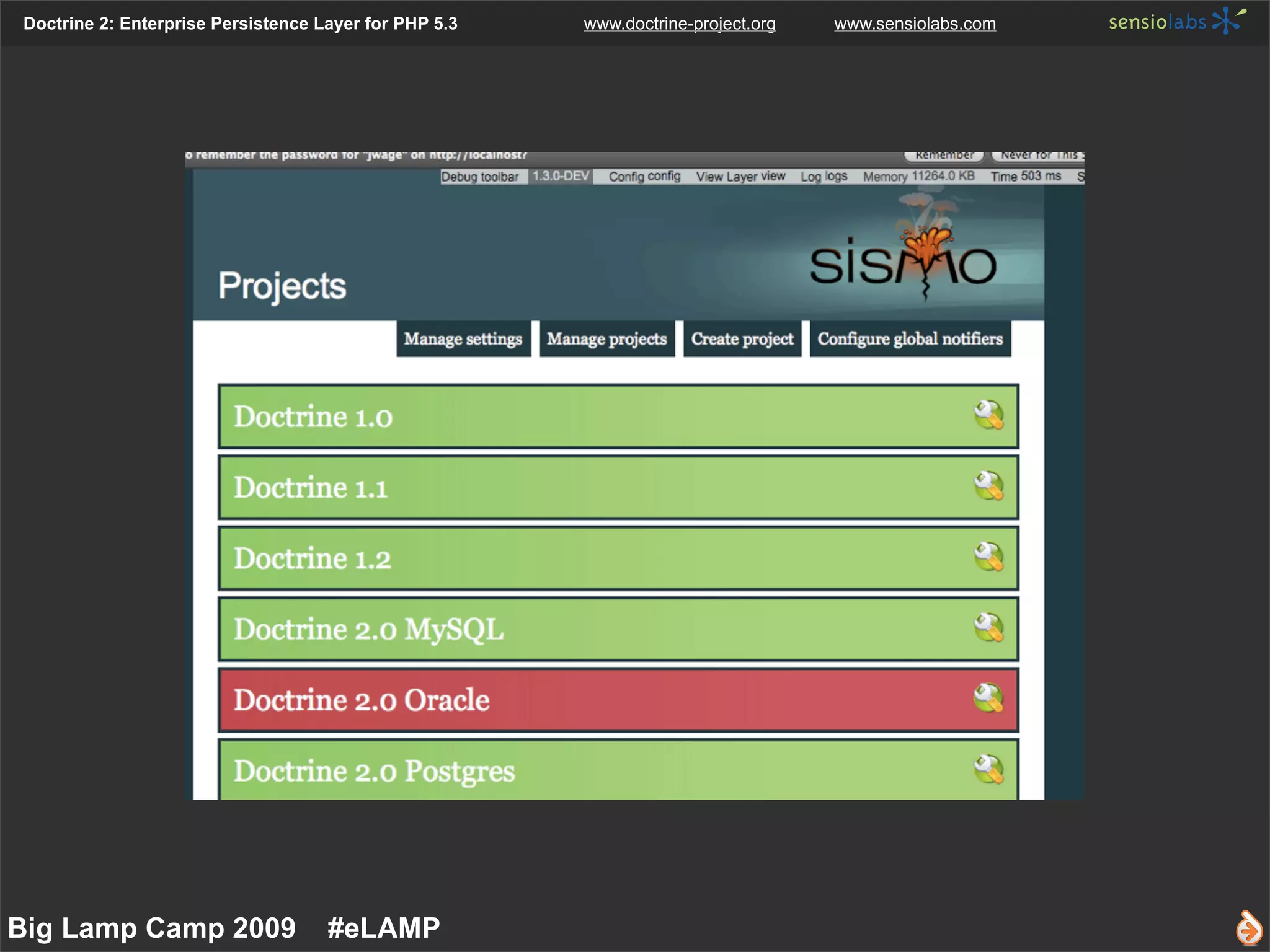Open settings wrench for Doctrine 2.0 MySQL

pyautogui.click(x=988, y=628)
